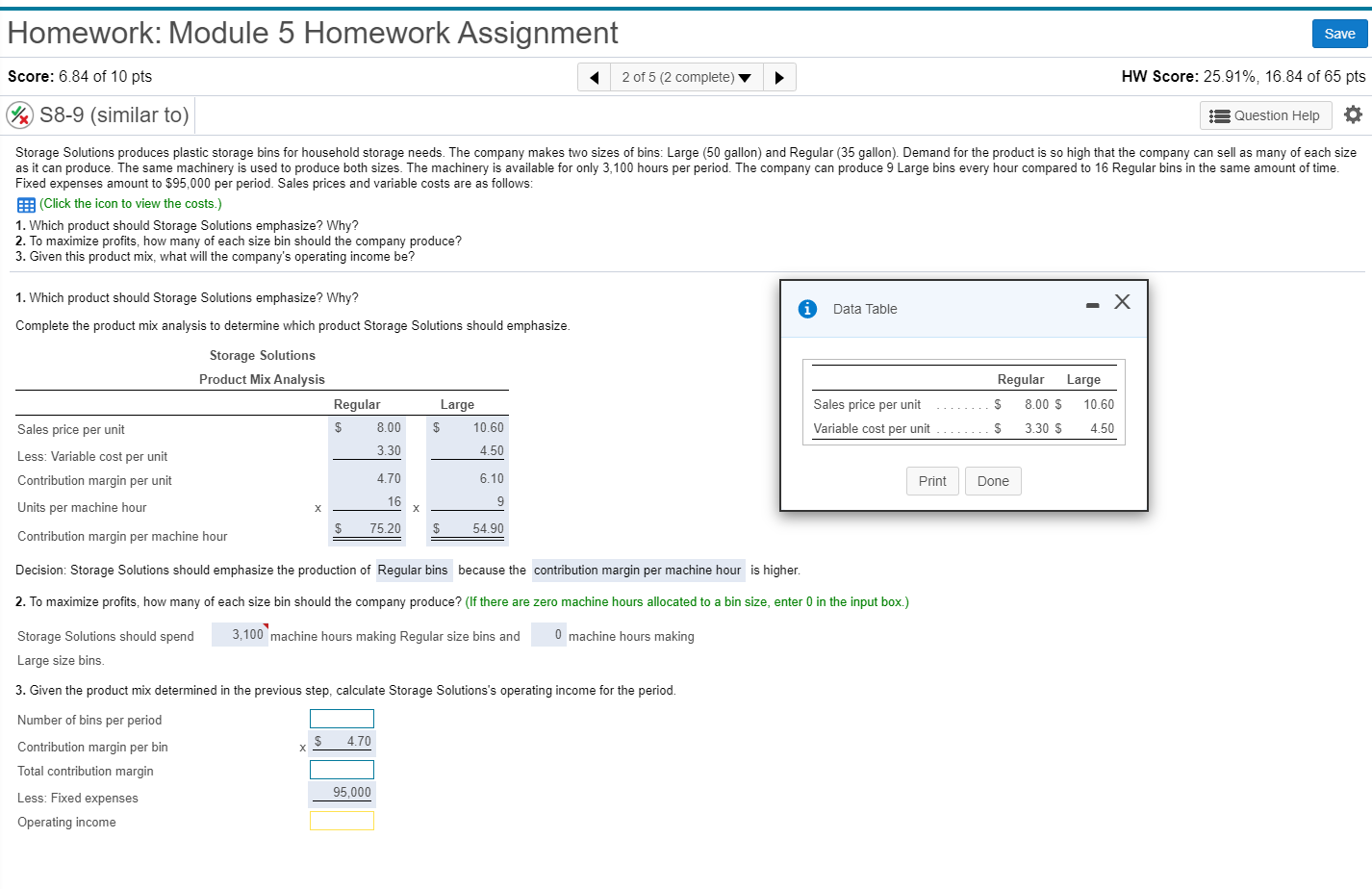Screen dimensions: 1372x889
Task: Click the Operating income input field
Action: click(x=342, y=820)
